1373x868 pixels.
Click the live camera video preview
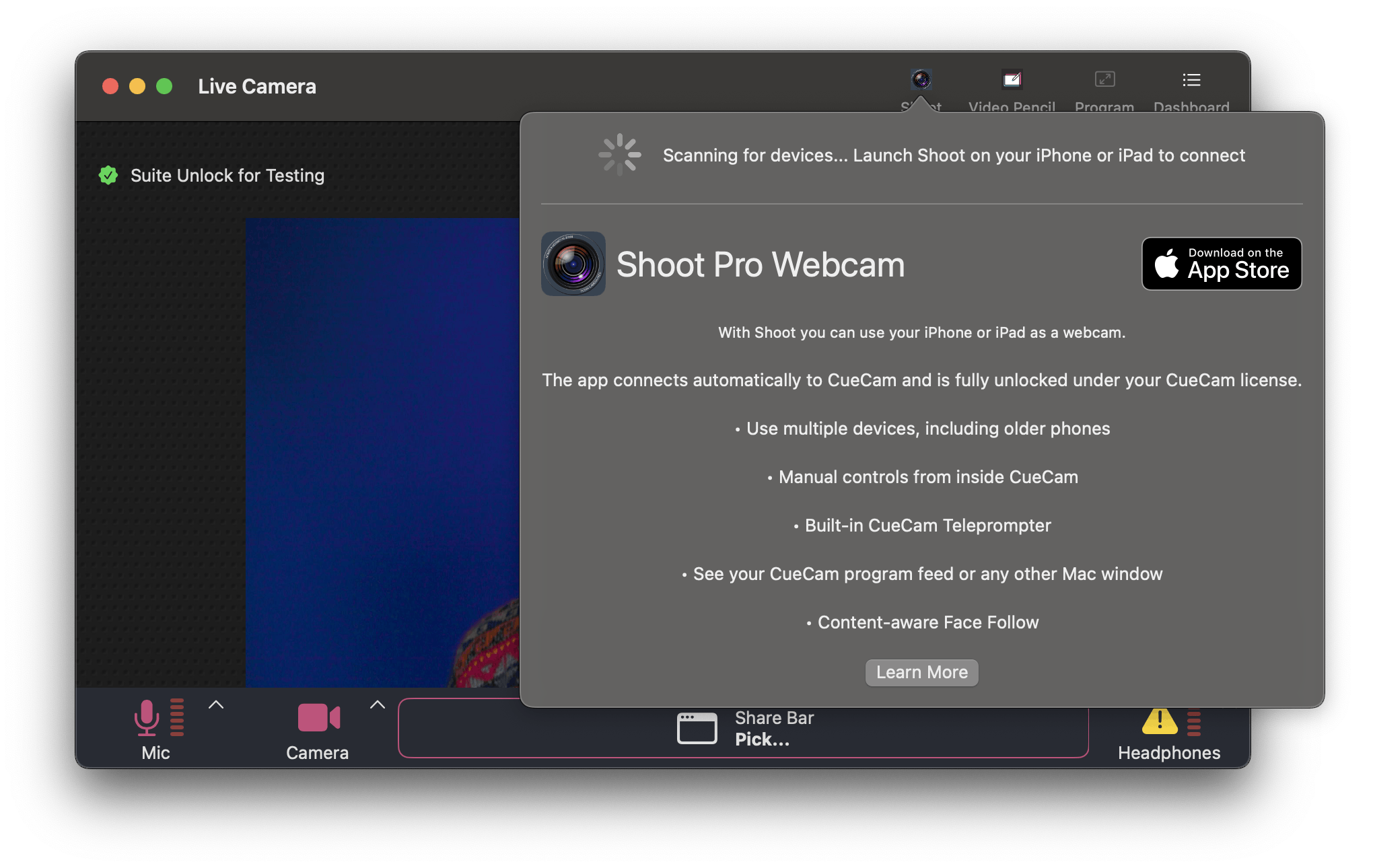(x=382, y=452)
